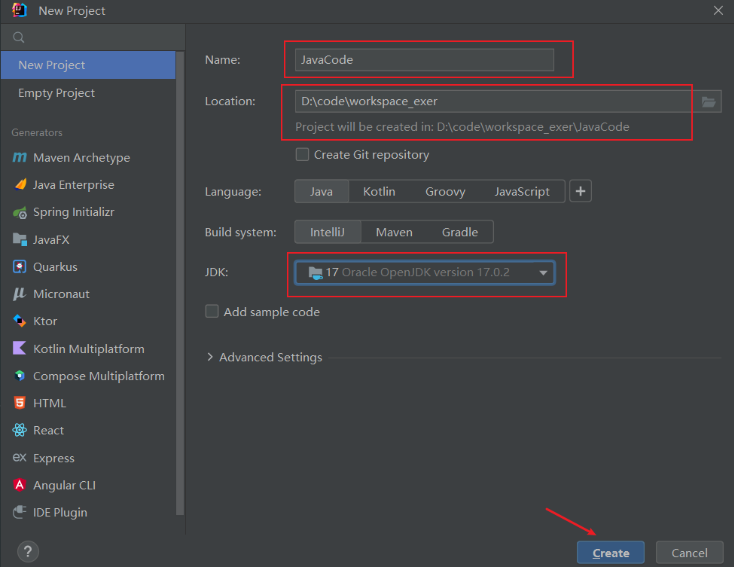Toggle Add sample code checkbox

(x=212, y=311)
